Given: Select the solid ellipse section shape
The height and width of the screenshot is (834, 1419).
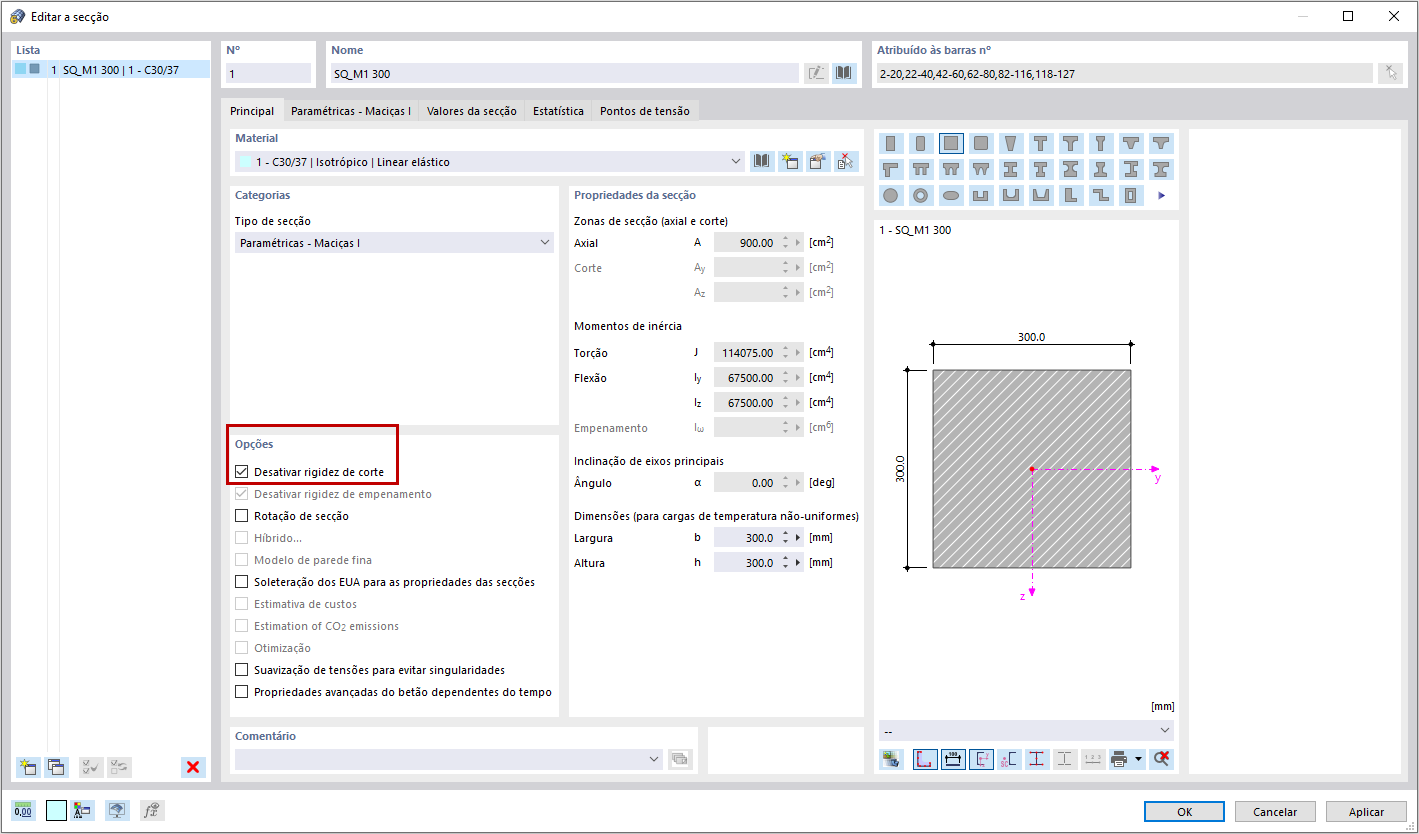Looking at the screenshot, I should point(951,195).
